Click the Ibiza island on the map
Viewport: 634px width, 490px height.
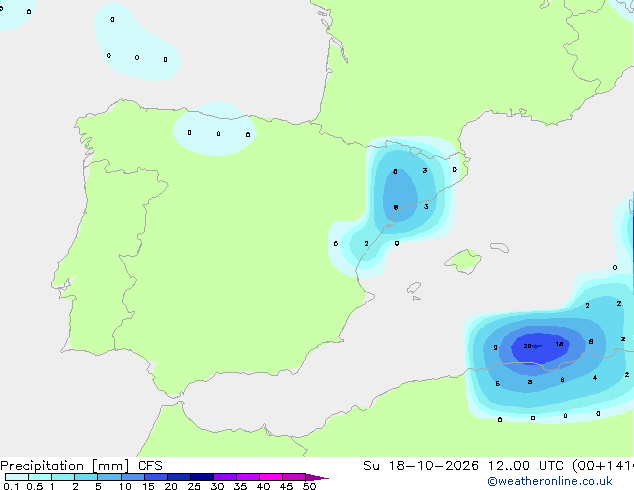click(x=414, y=288)
